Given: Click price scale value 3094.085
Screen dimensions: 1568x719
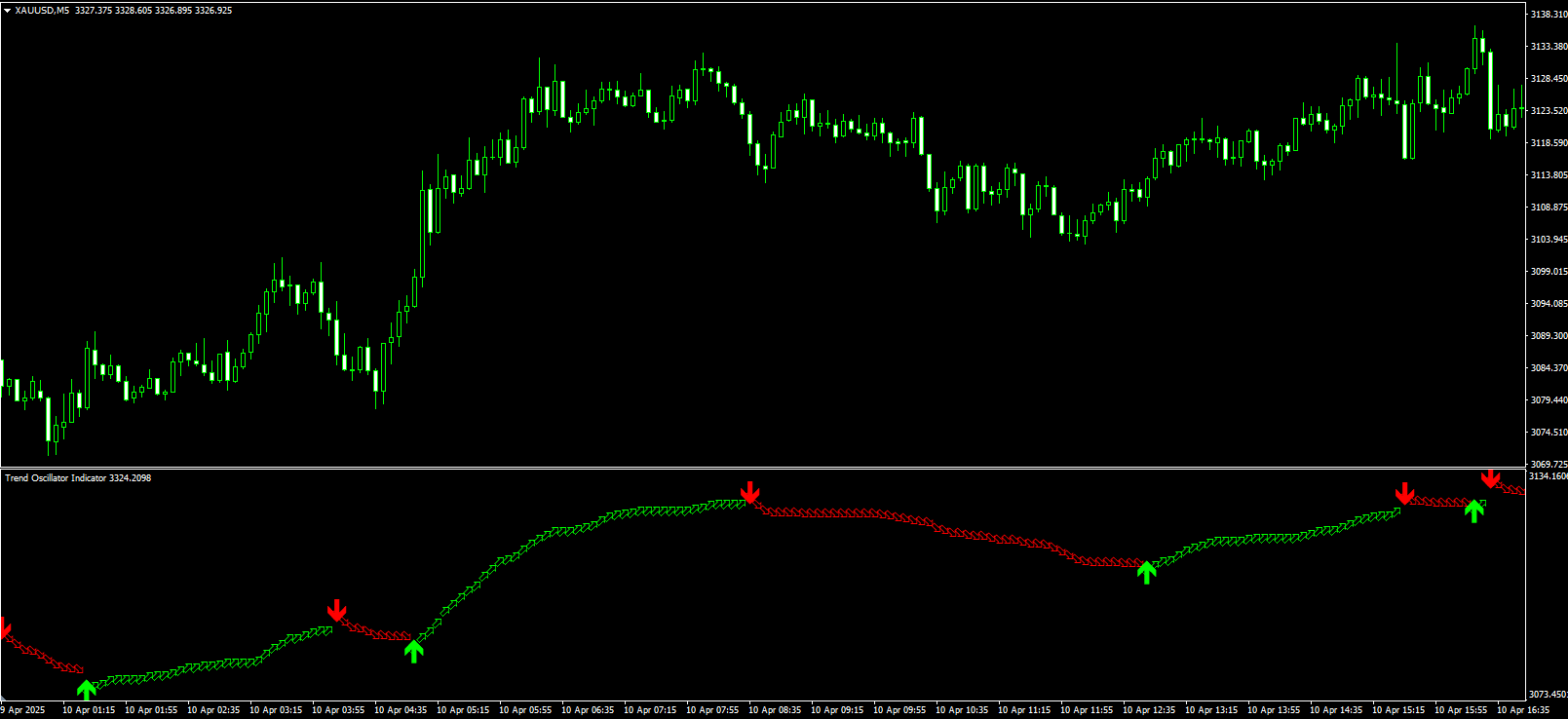Looking at the screenshot, I should [x=1549, y=304].
